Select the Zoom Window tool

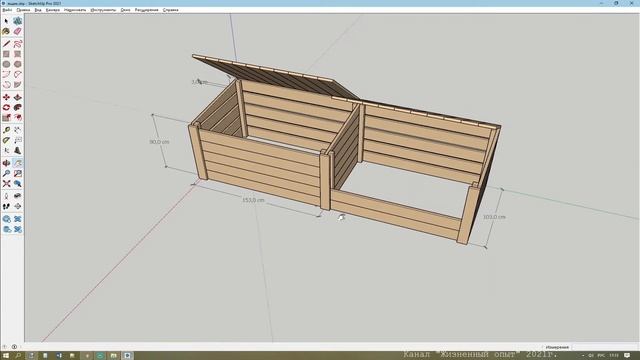(18, 173)
